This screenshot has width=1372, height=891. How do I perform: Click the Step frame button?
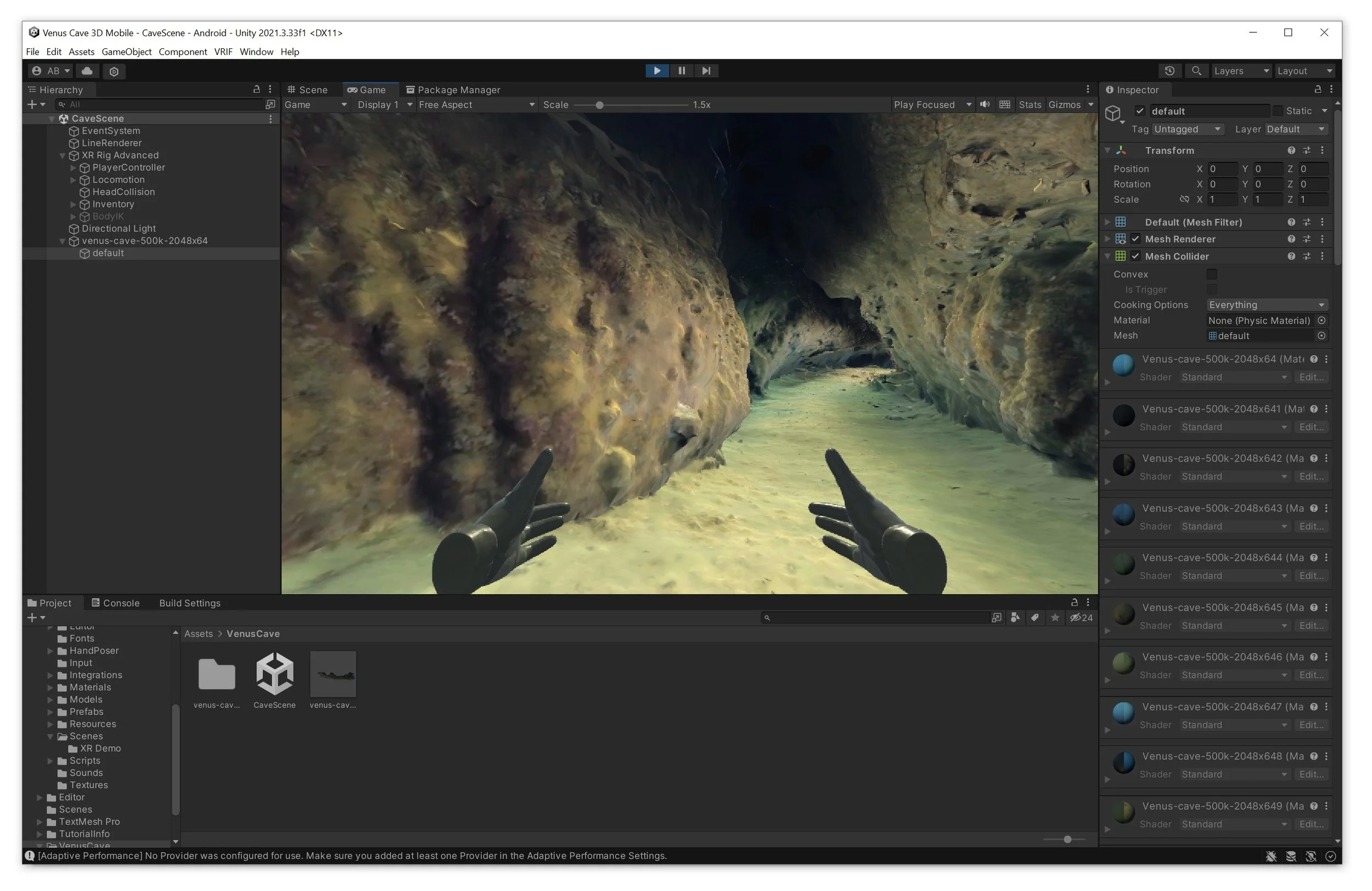click(706, 70)
